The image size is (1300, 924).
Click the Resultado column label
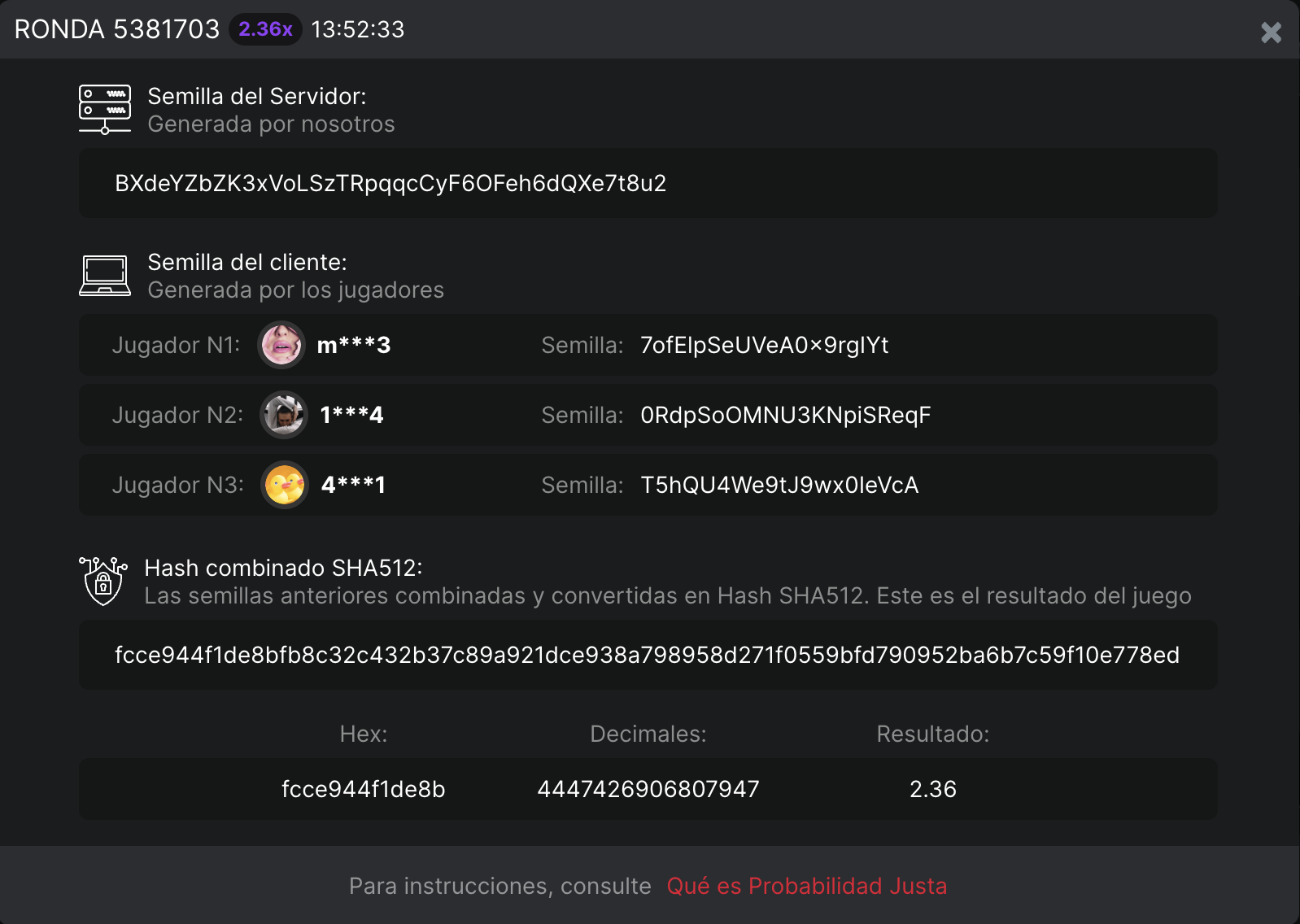(933, 734)
